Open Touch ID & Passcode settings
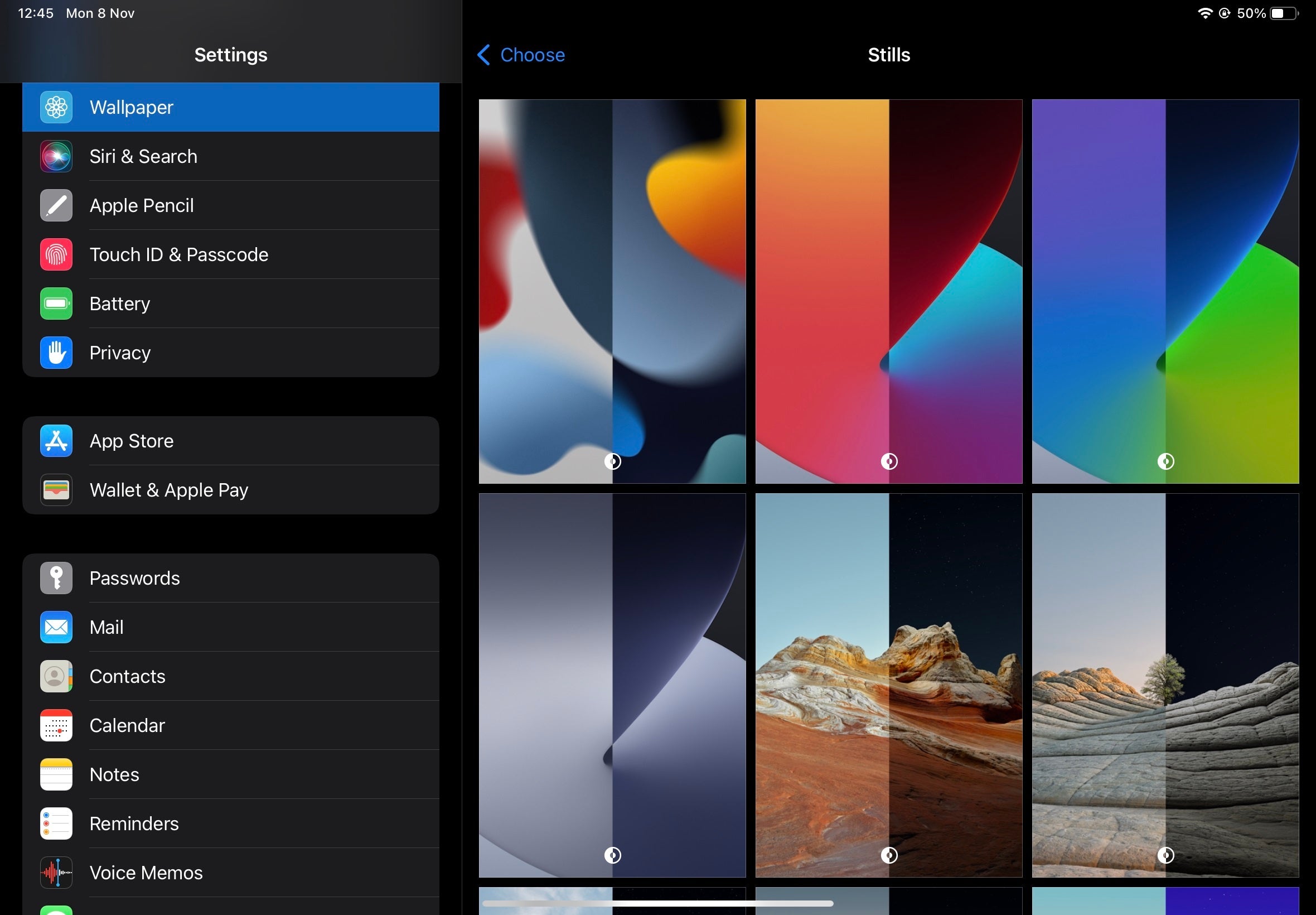This screenshot has width=1316, height=915. [231, 254]
